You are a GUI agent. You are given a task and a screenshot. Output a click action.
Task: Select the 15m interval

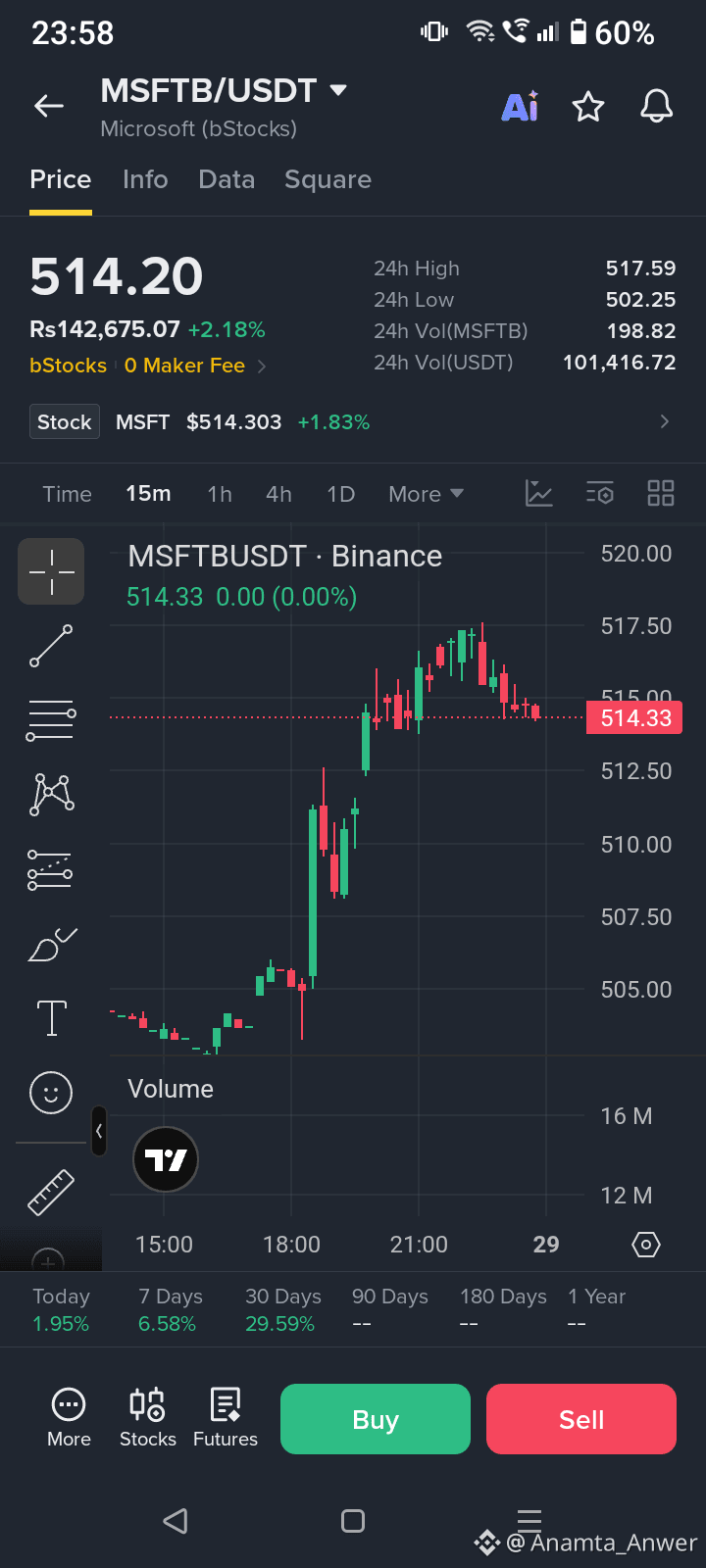(148, 494)
